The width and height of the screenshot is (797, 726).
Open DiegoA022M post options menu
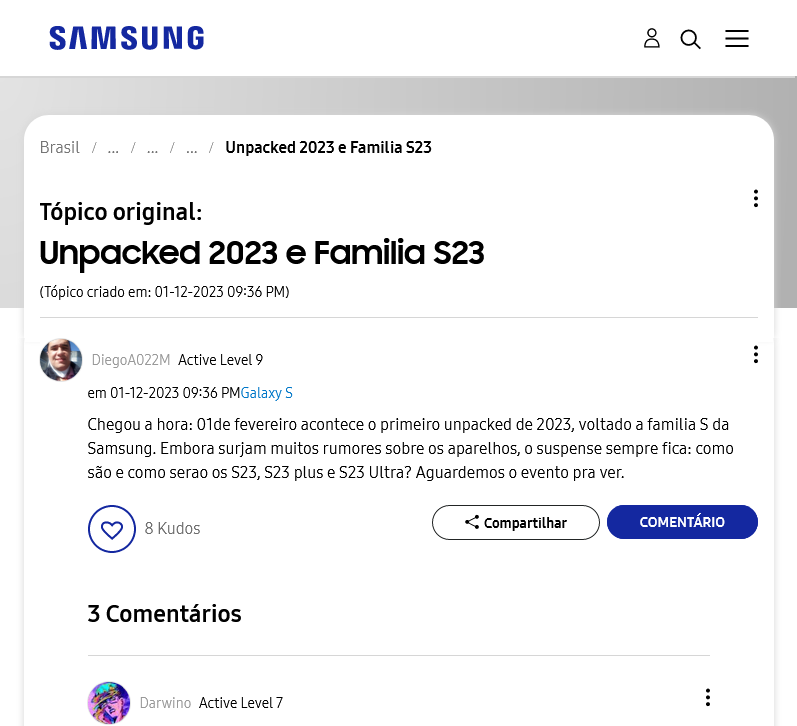coord(756,354)
